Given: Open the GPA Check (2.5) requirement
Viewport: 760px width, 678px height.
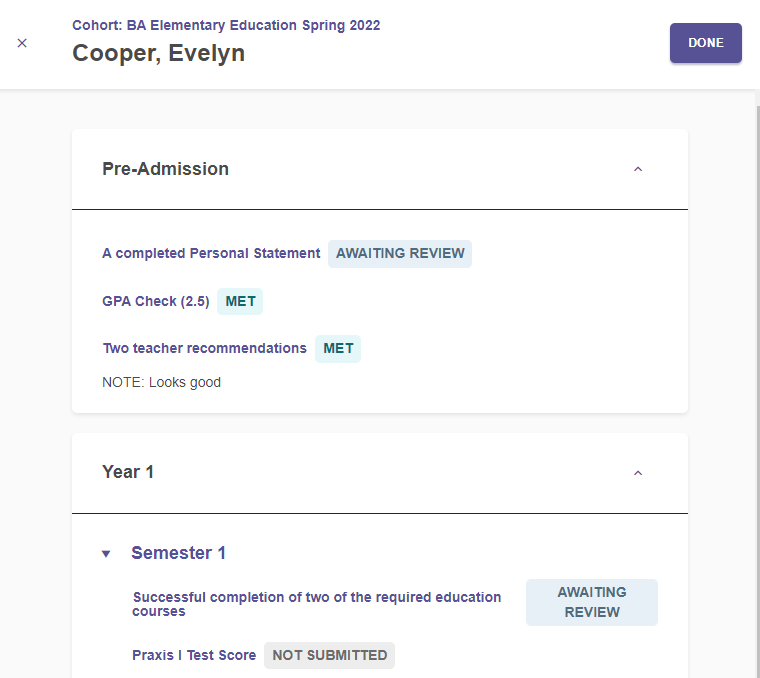Looking at the screenshot, I should (156, 301).
